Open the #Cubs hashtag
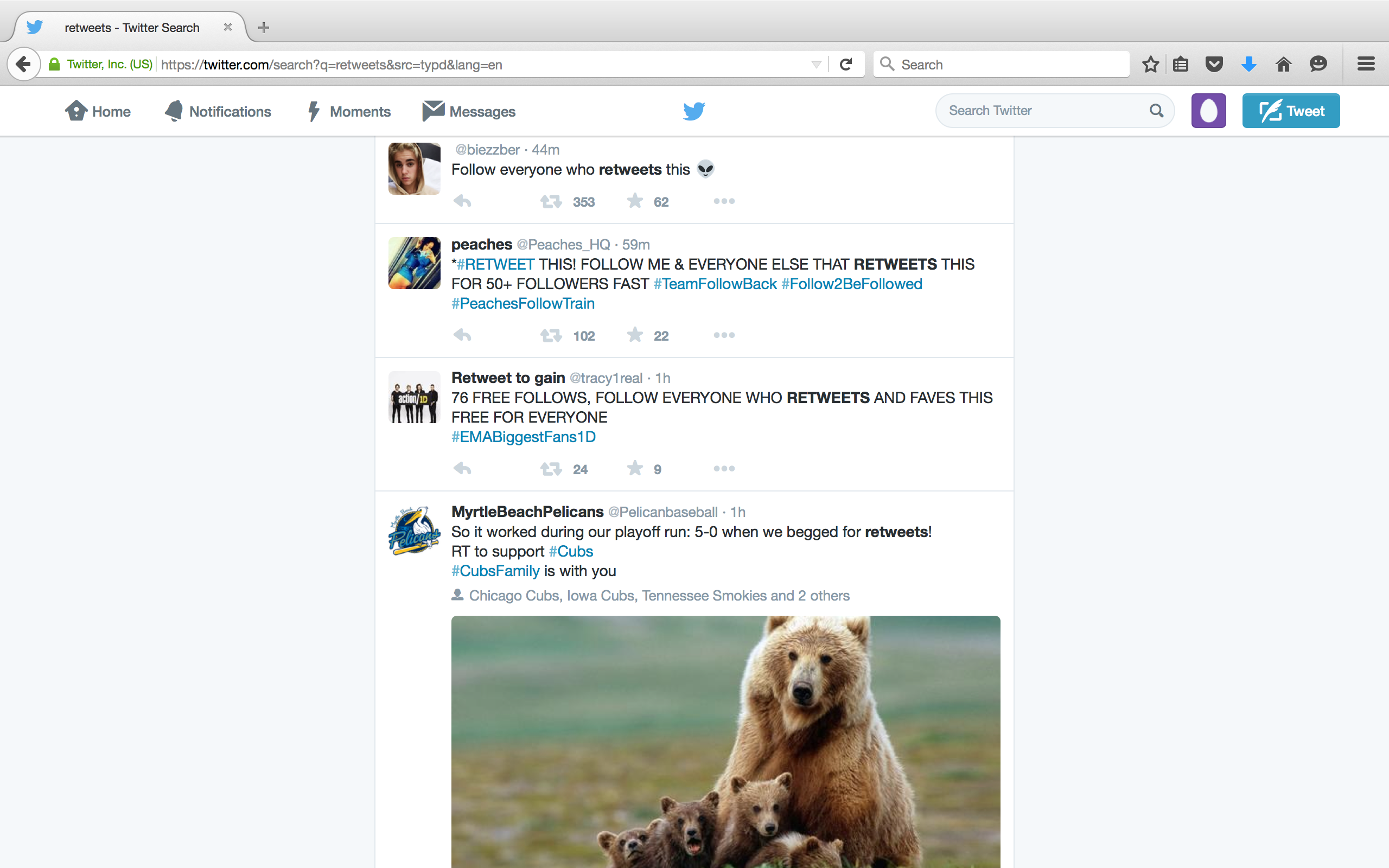Image resolution: width=1389 pixels, height=868 pixels. click(571, 552)
